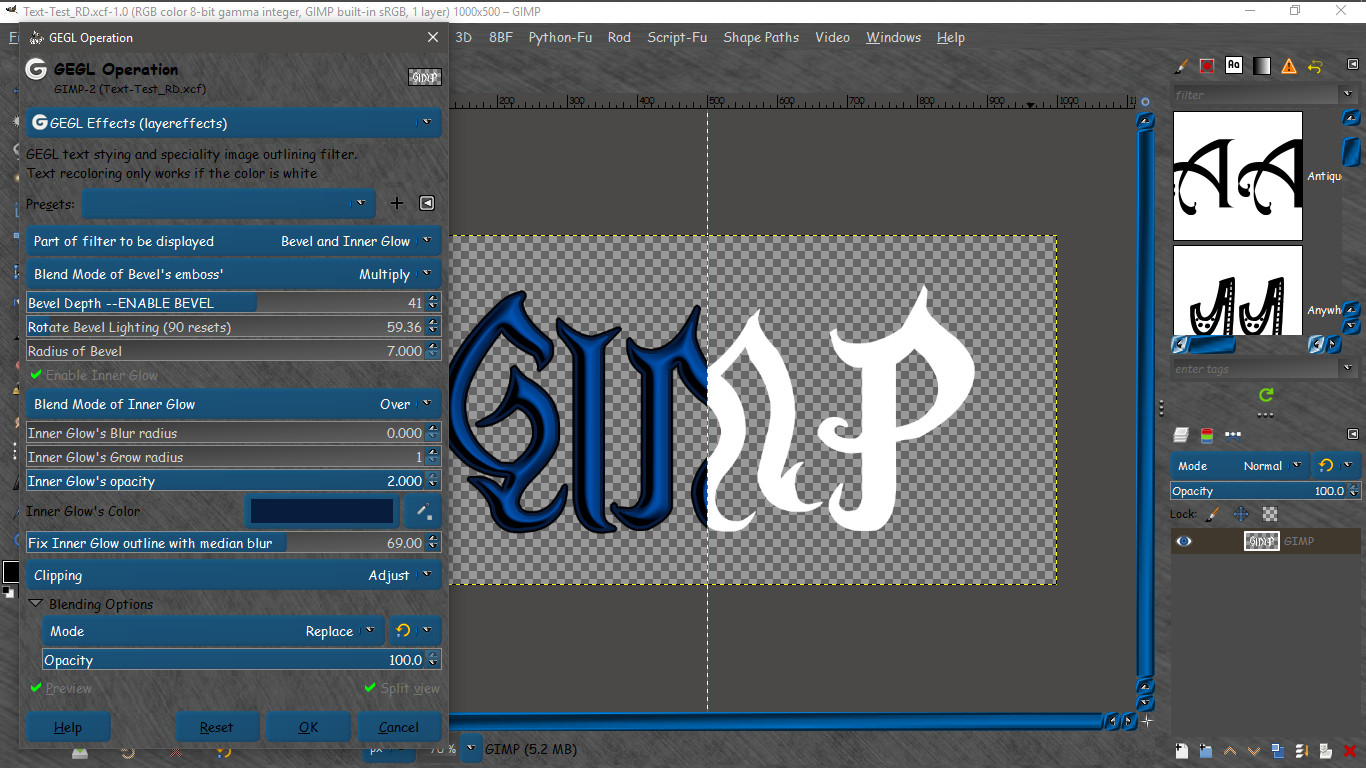
Task: Create a new layer group
Action: [x=1205, y=750]
